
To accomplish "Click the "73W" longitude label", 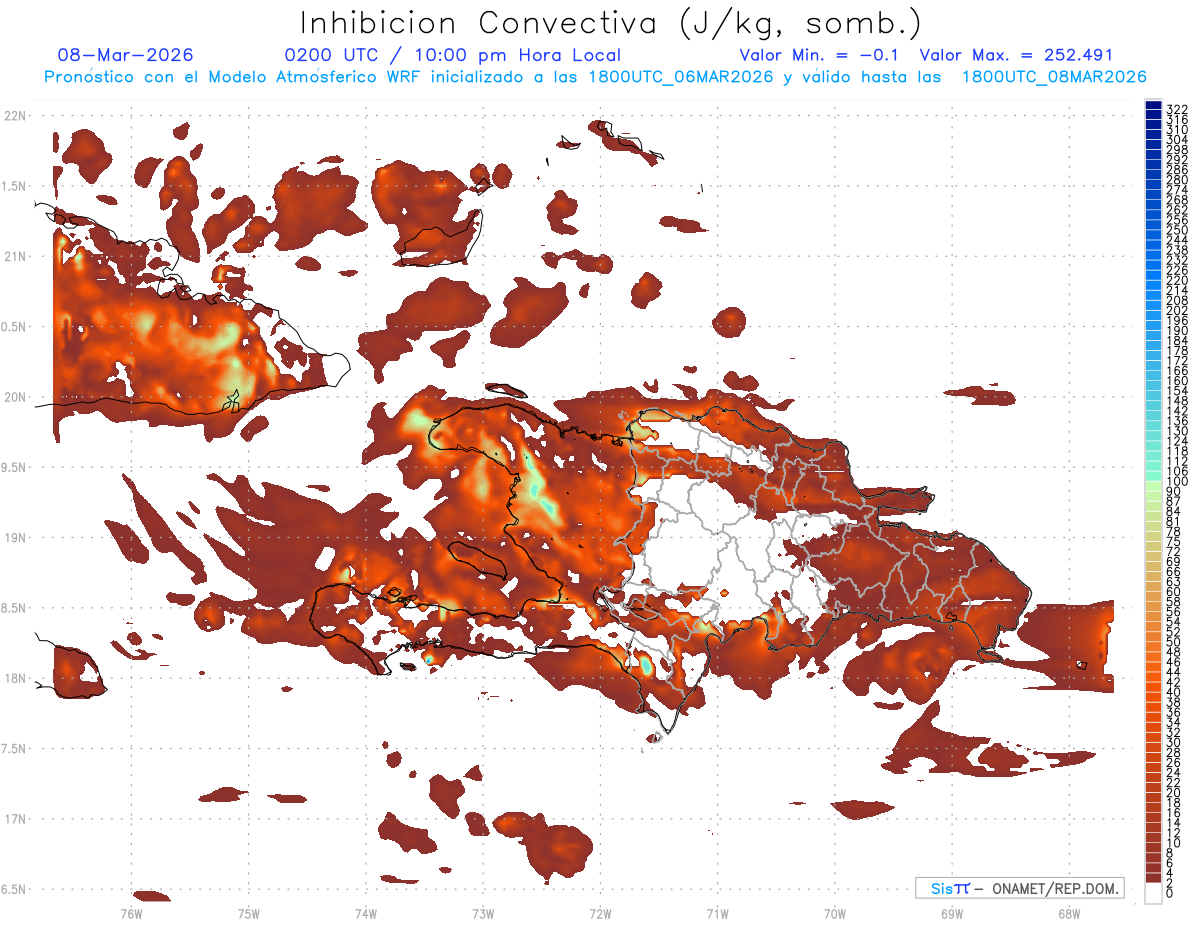I will pos(483,912).
